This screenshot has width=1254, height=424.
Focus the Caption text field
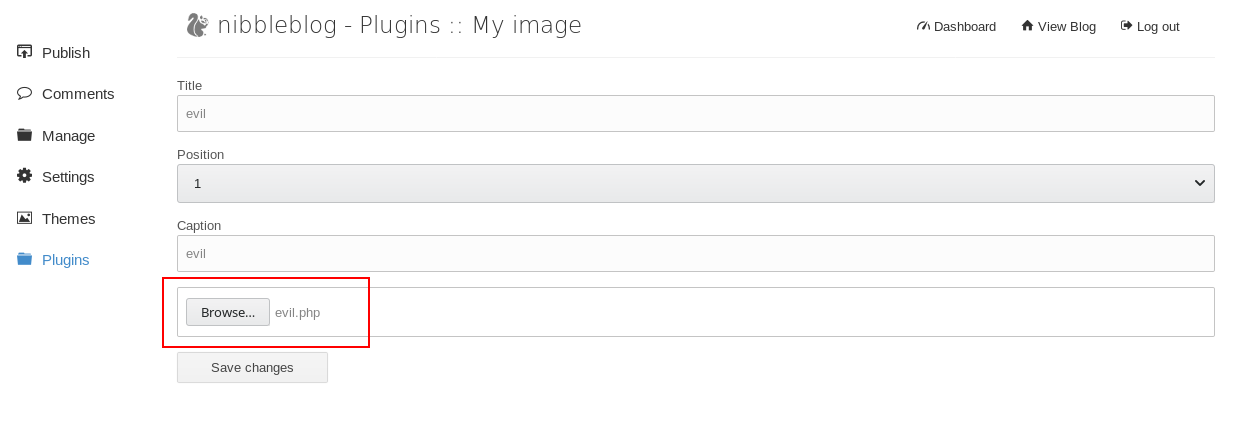pyautogui.click(x=696, y=253)
